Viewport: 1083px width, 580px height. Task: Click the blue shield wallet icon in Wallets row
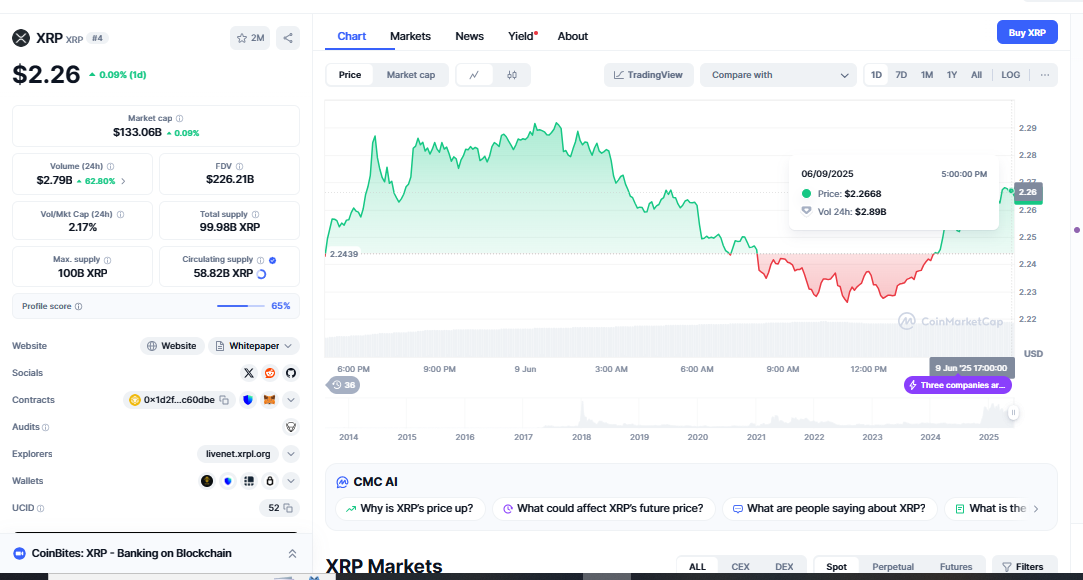(228, 481)
